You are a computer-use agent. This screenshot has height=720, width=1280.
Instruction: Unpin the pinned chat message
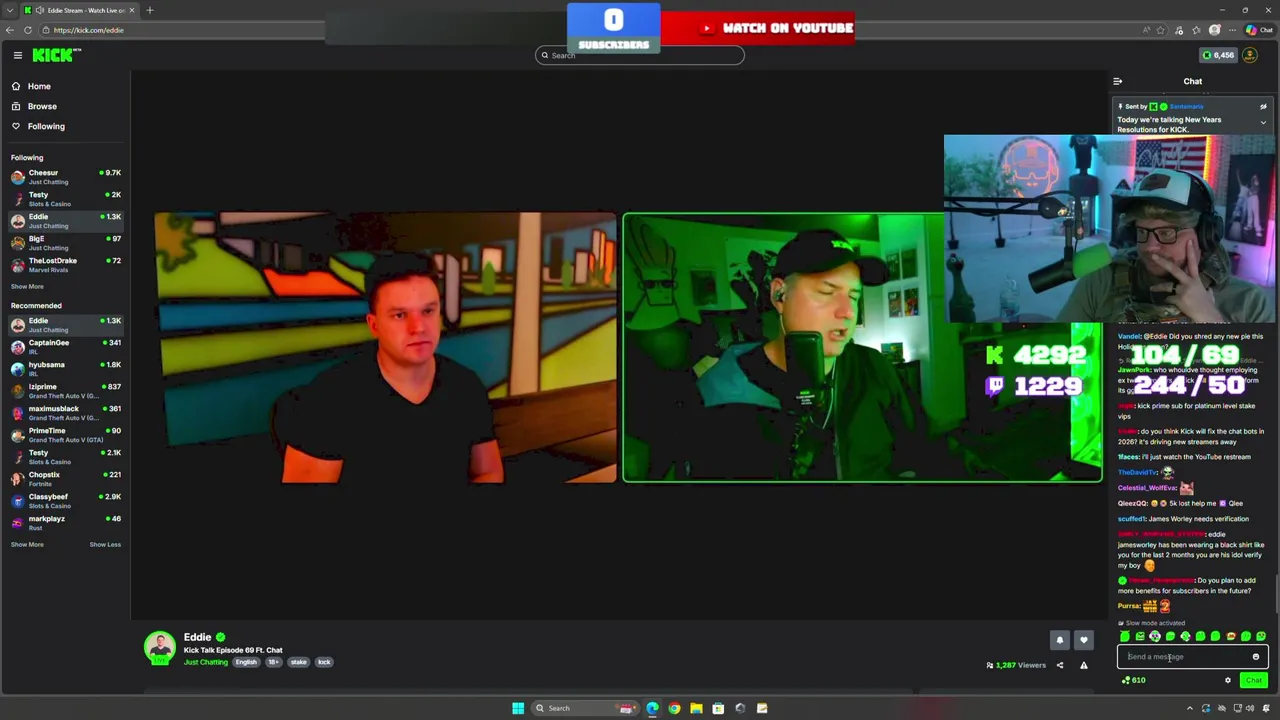pos(1263,107)
